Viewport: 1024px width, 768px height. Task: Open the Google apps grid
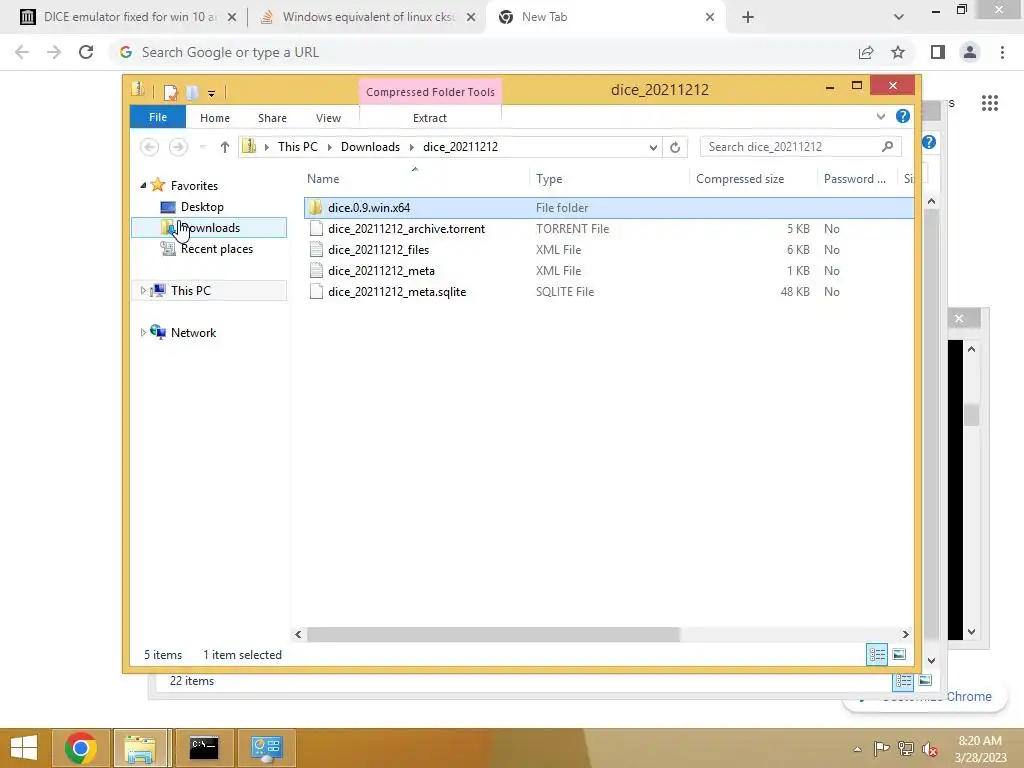(989, 103)
